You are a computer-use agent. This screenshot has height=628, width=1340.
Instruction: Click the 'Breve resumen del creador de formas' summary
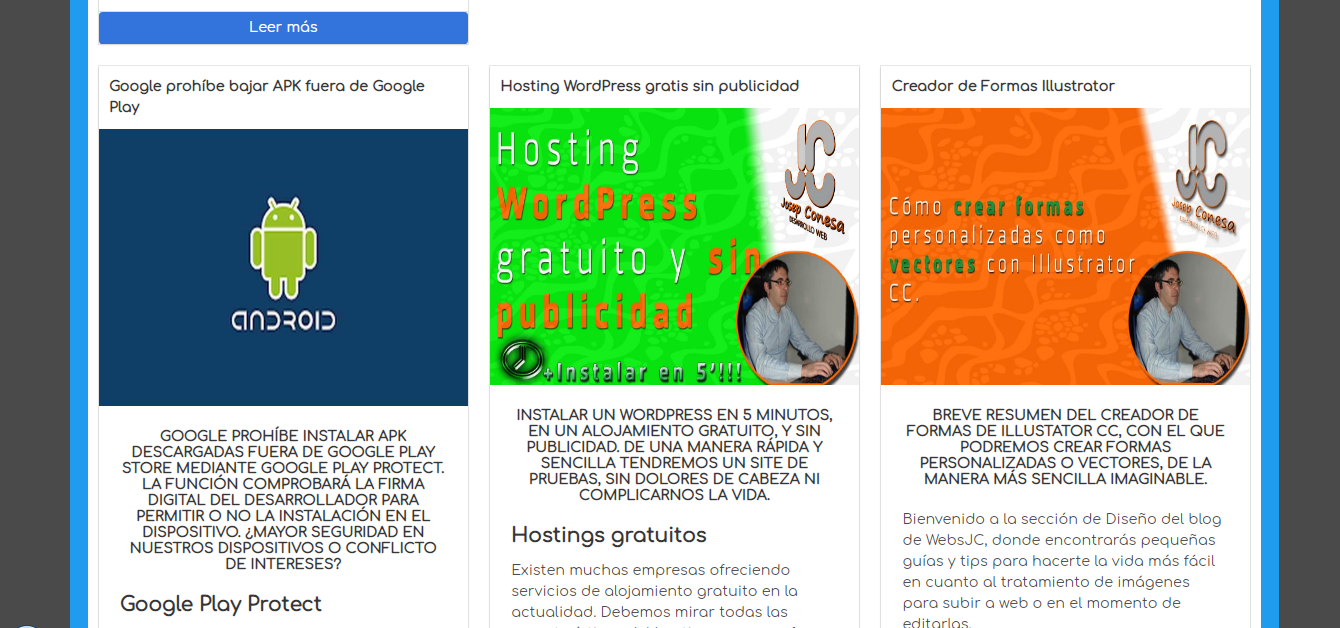pos(1065,446)
